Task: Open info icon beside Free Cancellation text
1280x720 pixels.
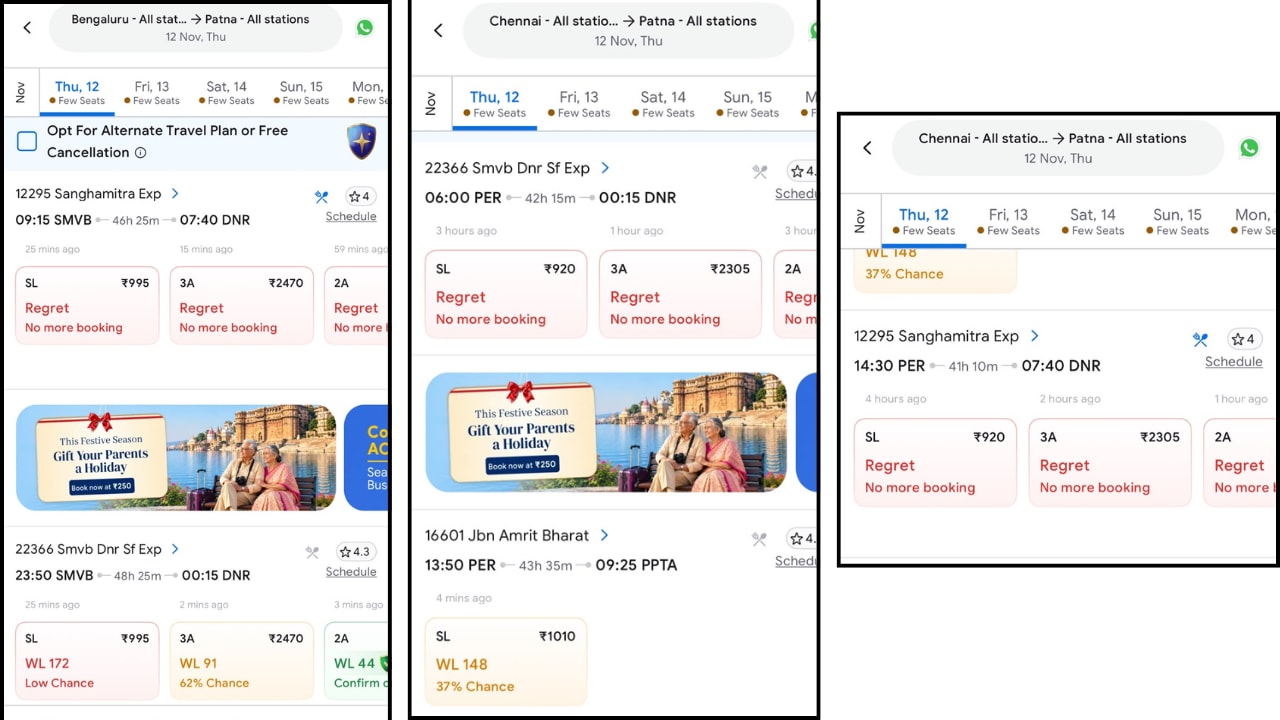Action: pos(140,153)
